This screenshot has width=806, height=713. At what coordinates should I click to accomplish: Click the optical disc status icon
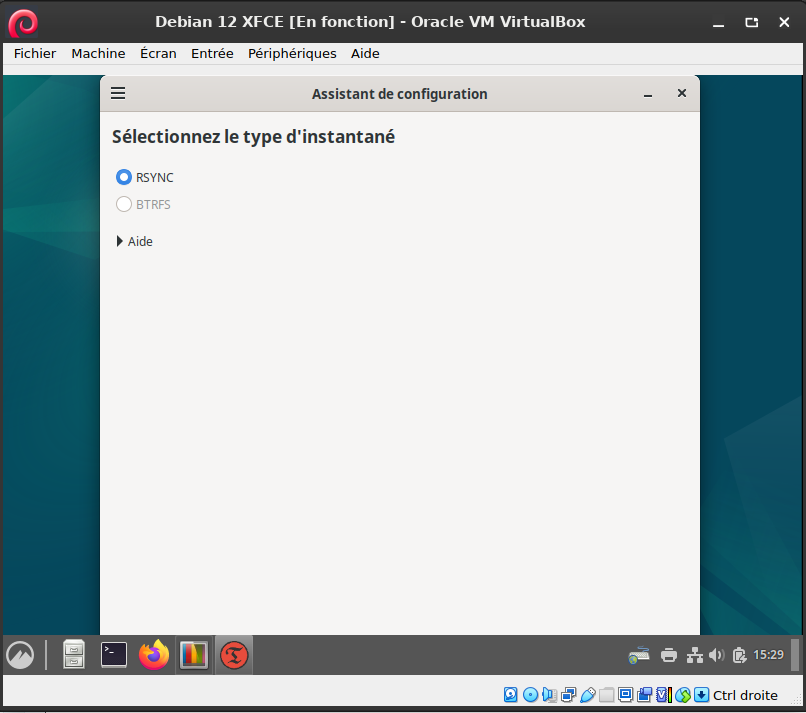[530, 695]
